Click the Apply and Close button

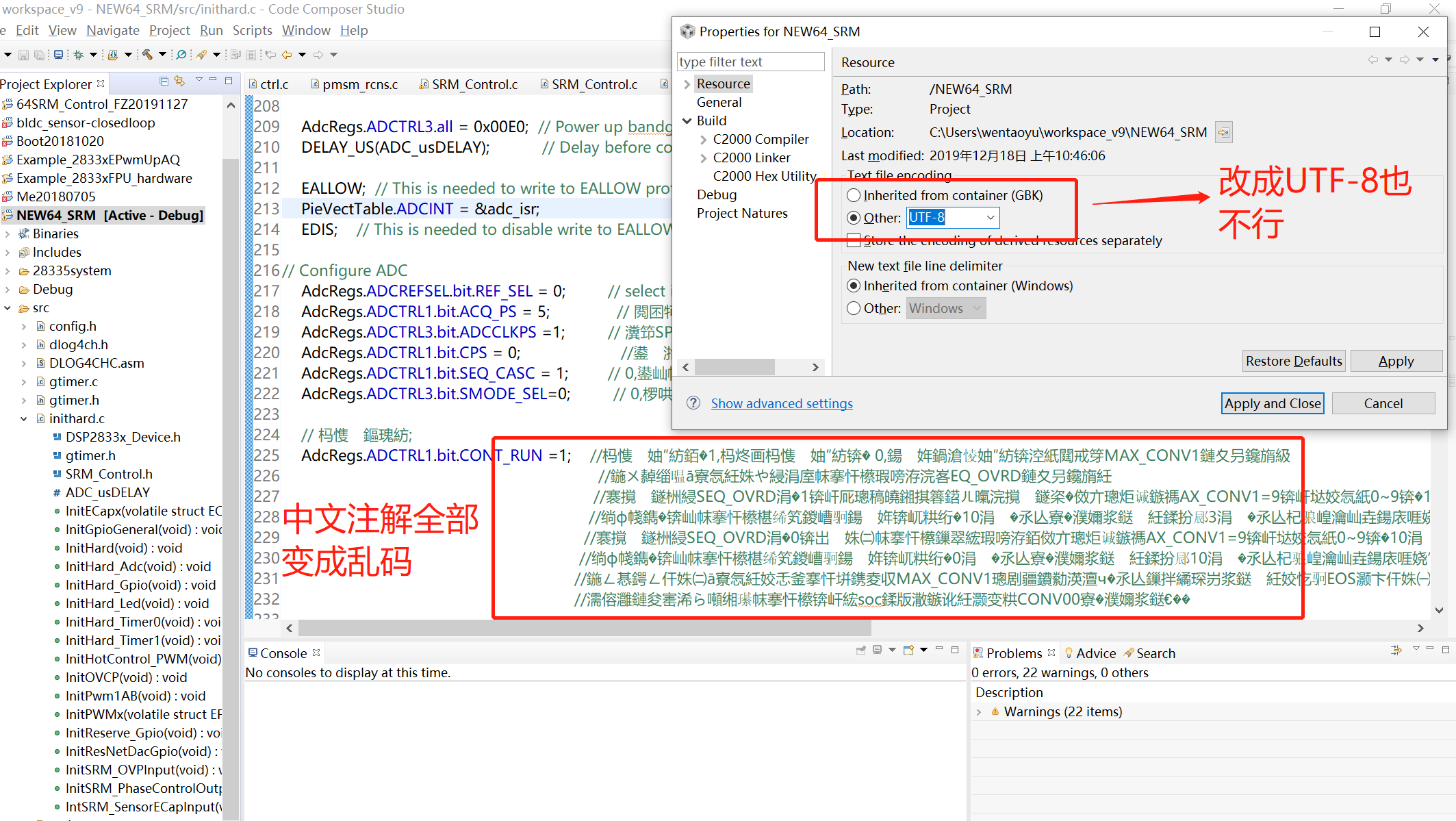[x=1272, y=403]
